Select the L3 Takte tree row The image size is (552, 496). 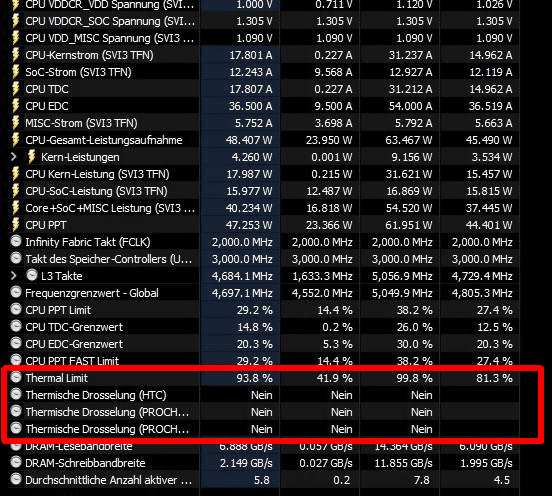tap(62, 276)
